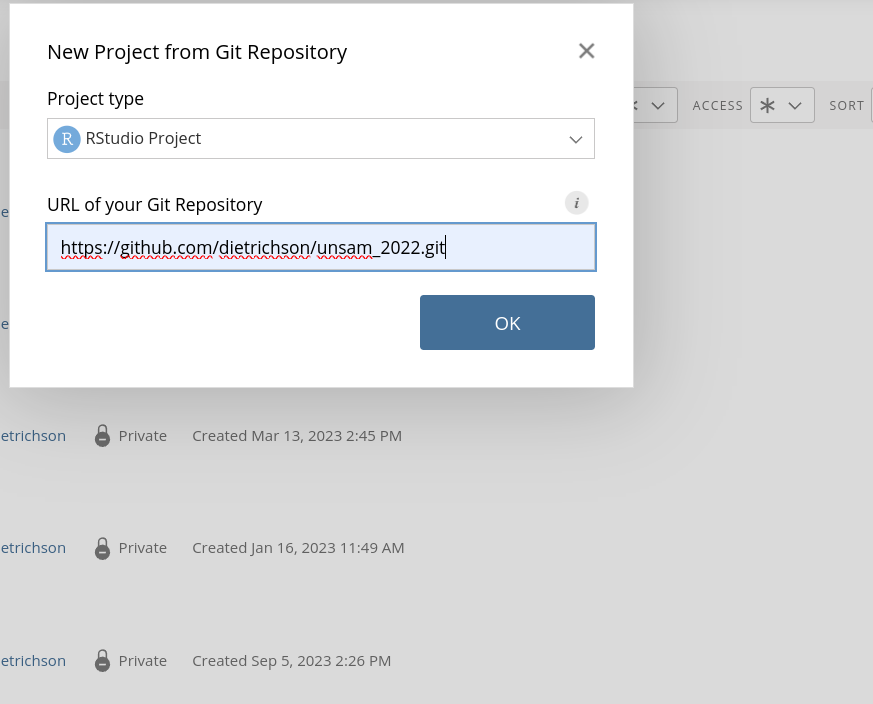Open the owner link on the Jan 16, 2023 row
This screenshot has height=704, width=873.
click(x=33, y=548)
